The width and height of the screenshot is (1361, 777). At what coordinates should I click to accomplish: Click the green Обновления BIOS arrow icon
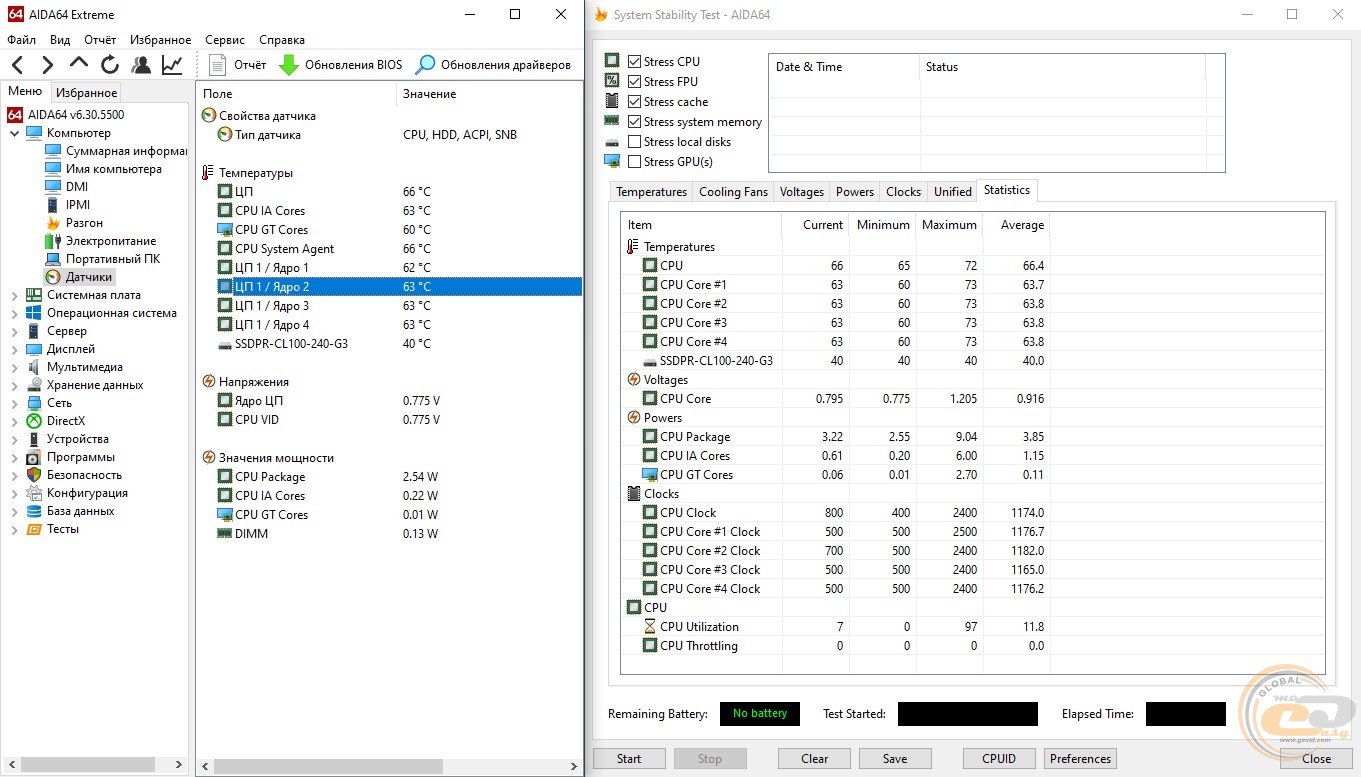289,65
